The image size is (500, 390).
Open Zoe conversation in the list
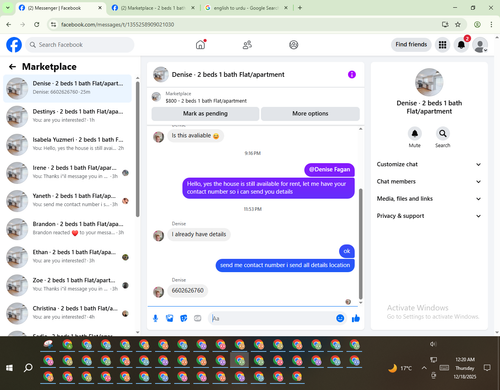tap(67, 285)
